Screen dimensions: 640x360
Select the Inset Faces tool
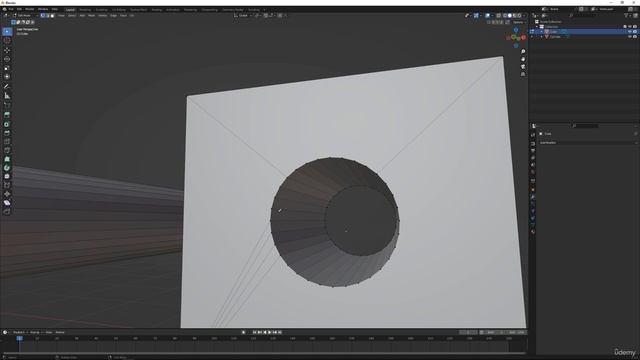[7, 124]
